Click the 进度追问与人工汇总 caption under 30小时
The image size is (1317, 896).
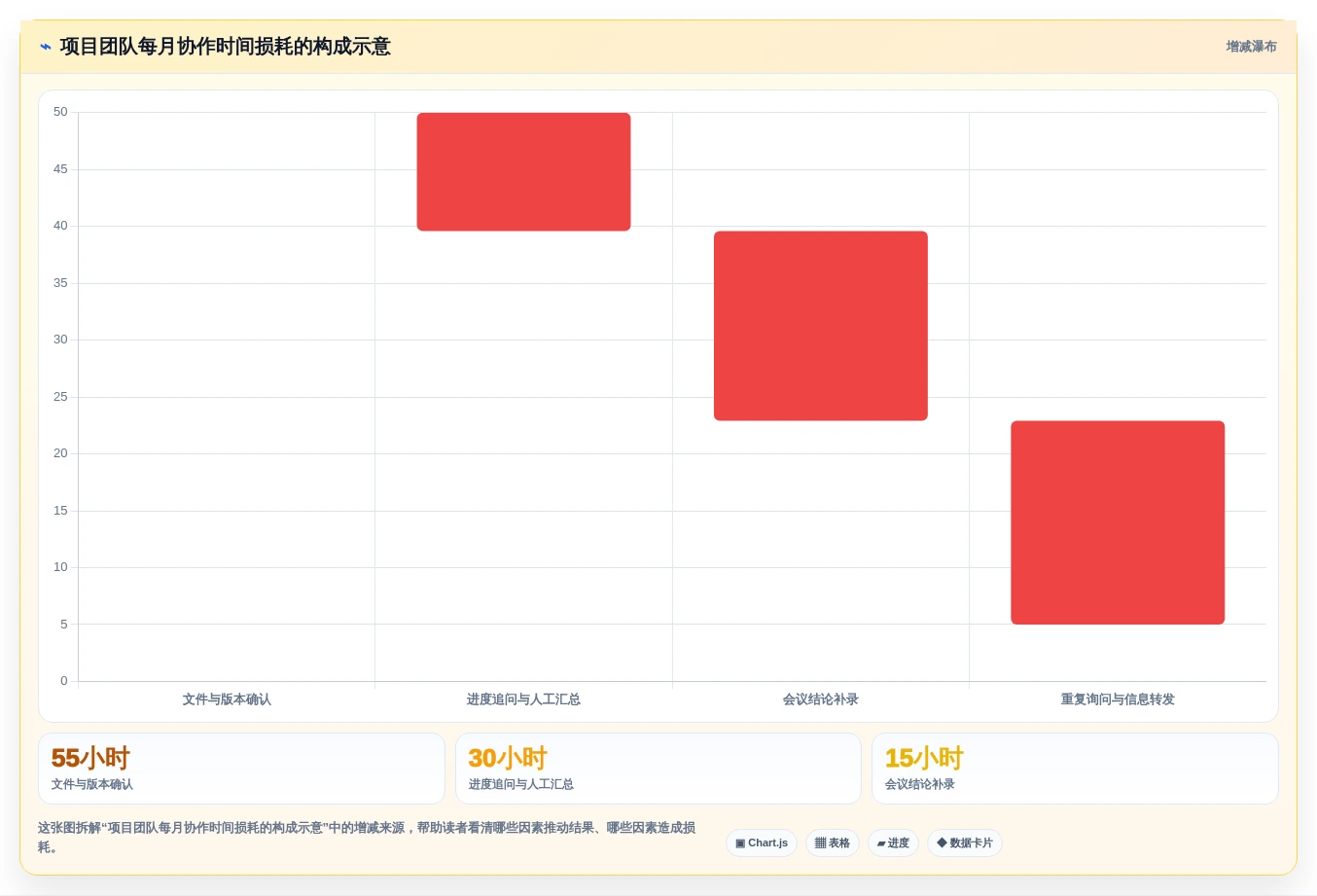click(521, 784)
